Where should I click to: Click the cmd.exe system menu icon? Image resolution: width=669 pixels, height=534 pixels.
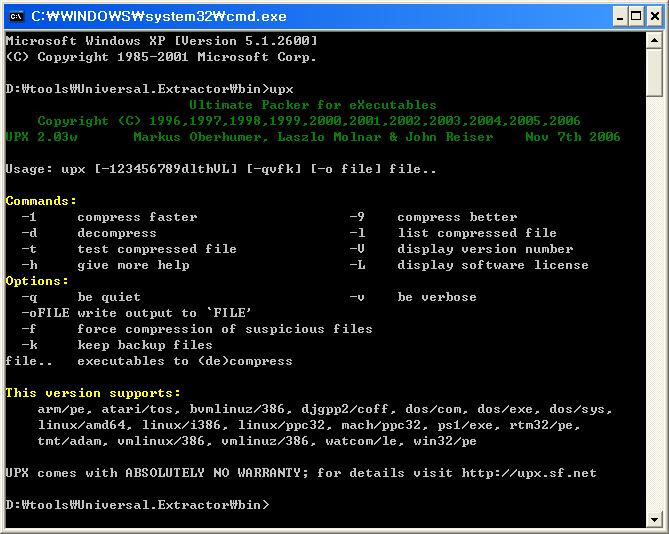16,16
